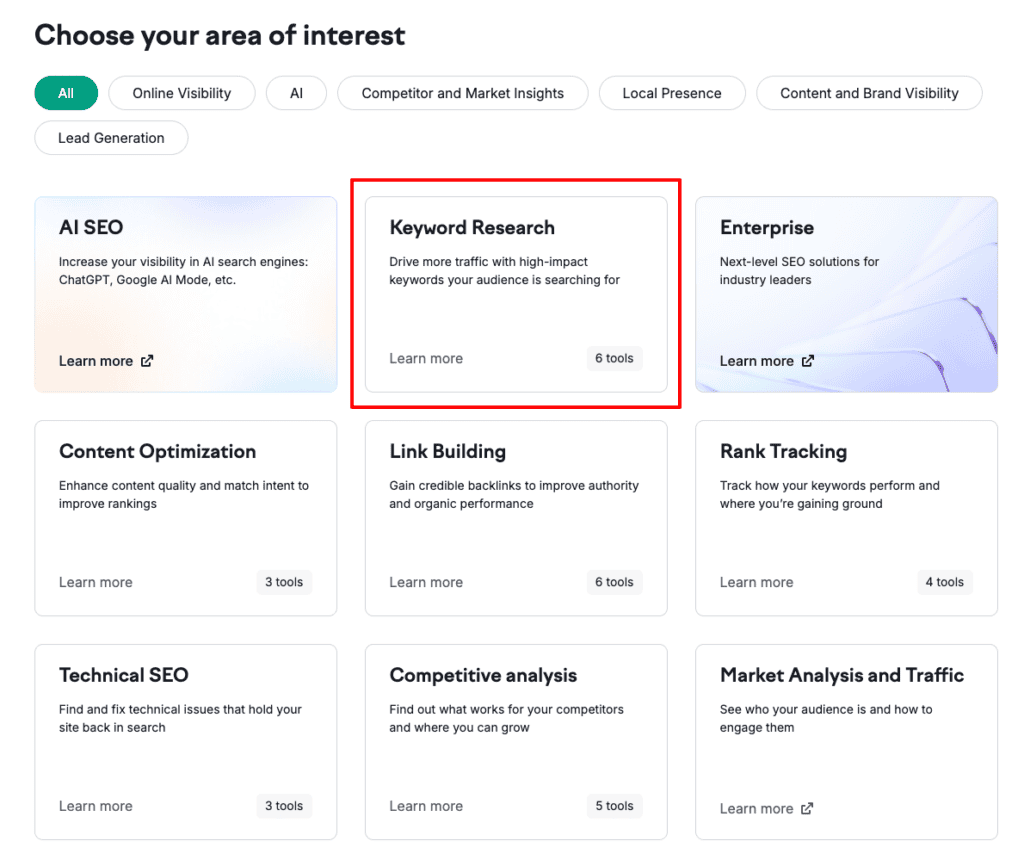Select the "Competitor and Market Insights" filter

tap(462, 93)
